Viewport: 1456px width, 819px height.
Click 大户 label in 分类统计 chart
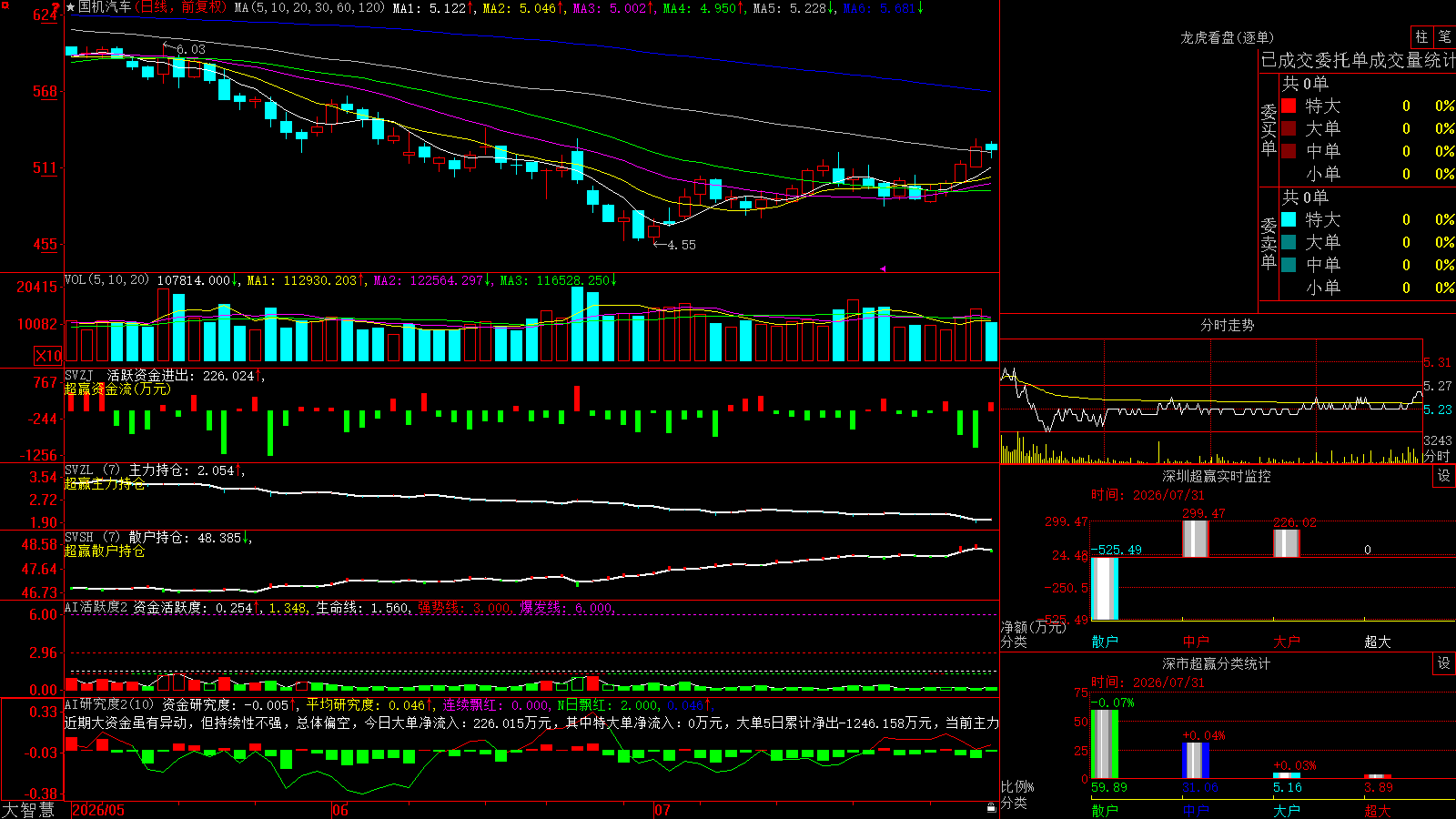point(1287,810)
